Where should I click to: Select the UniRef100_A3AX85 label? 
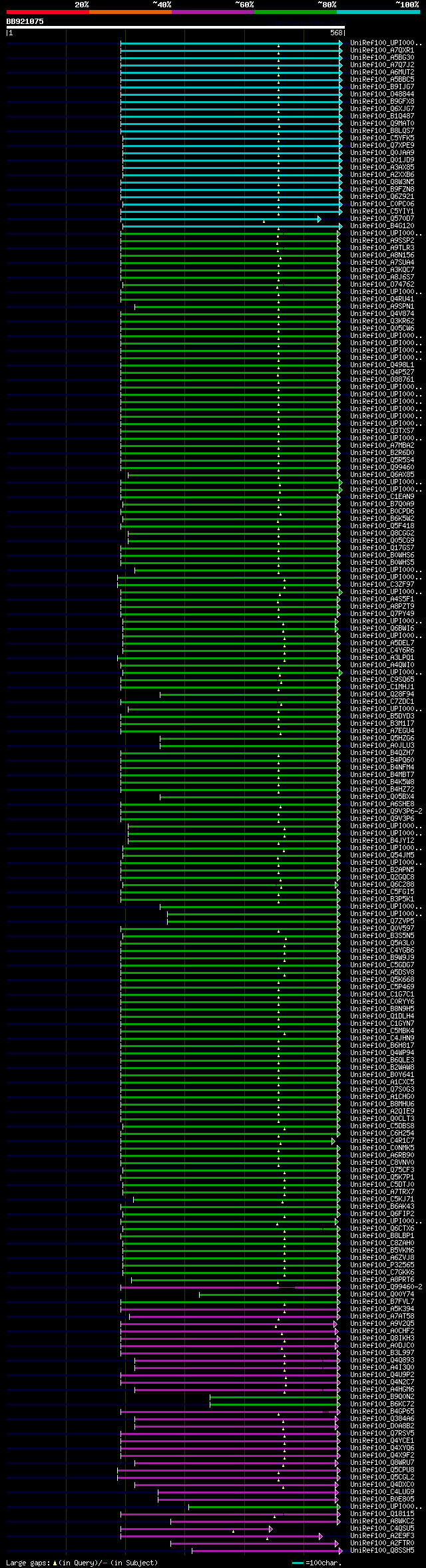click(382, 167)
